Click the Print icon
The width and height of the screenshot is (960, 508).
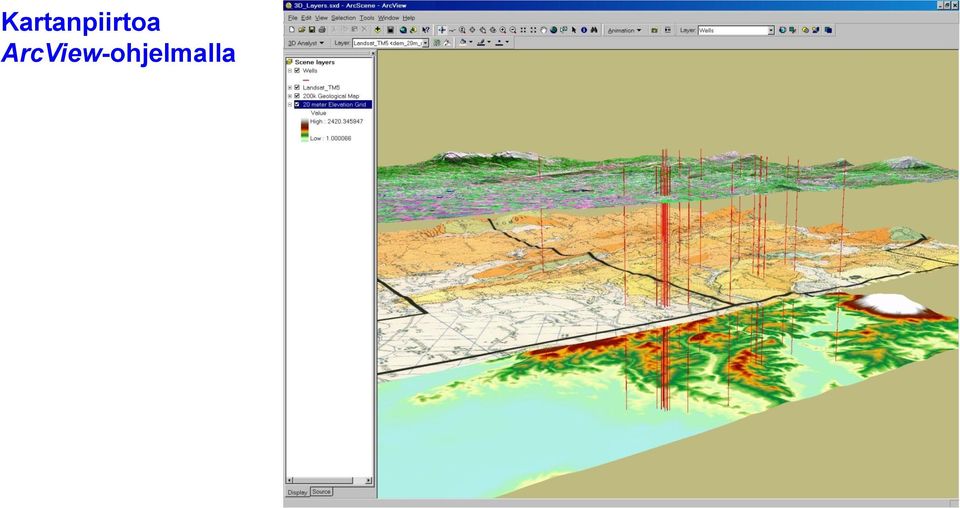tap(322, 29)
